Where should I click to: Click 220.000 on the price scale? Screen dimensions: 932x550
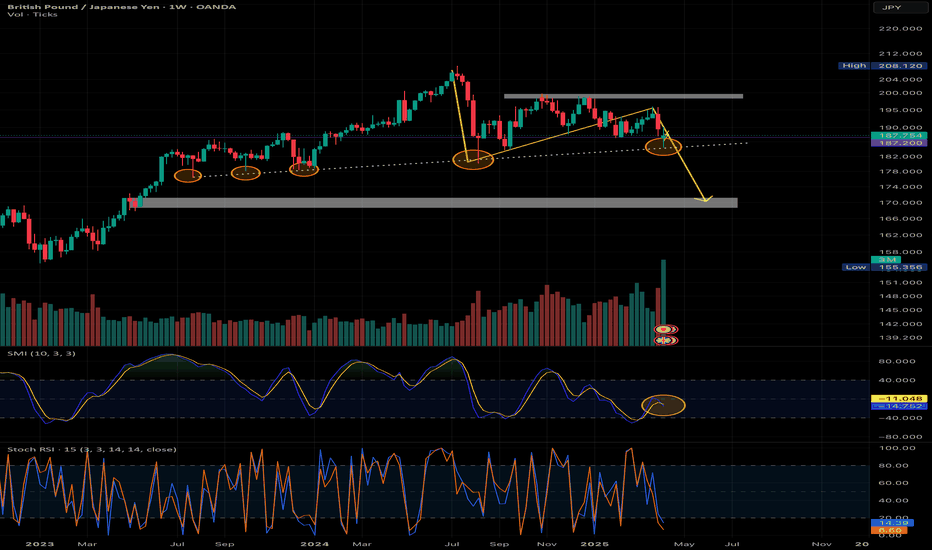pyautogui.click(x=900, y=29)
